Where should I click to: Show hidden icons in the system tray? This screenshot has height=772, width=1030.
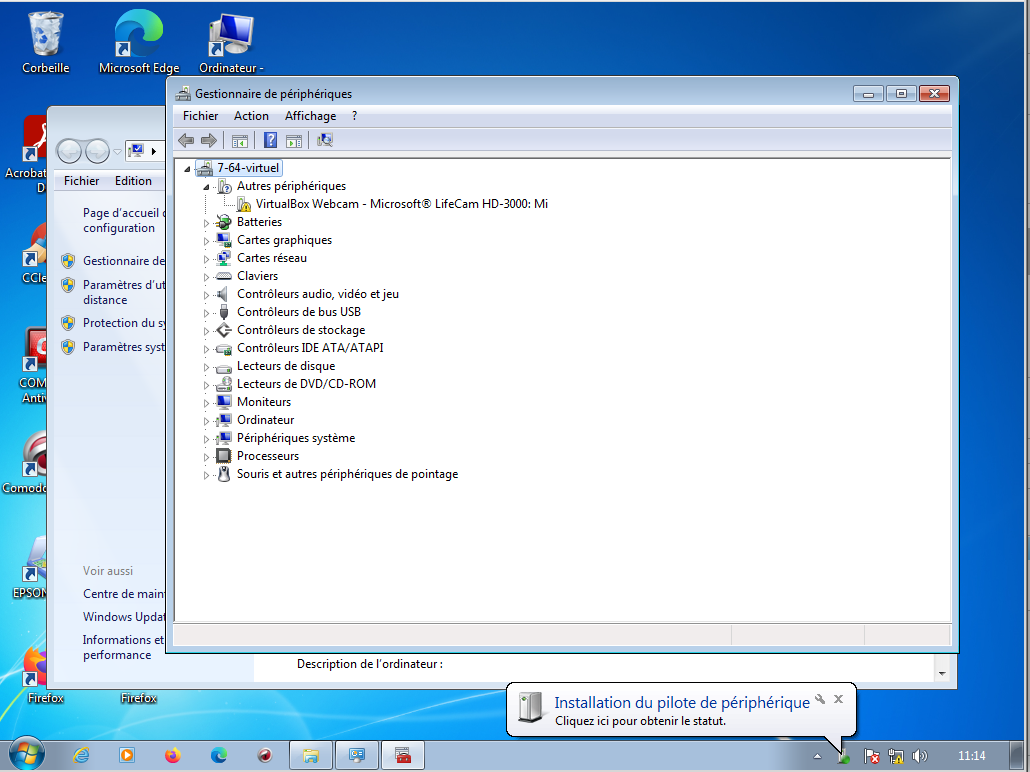[x=817, y=756]
